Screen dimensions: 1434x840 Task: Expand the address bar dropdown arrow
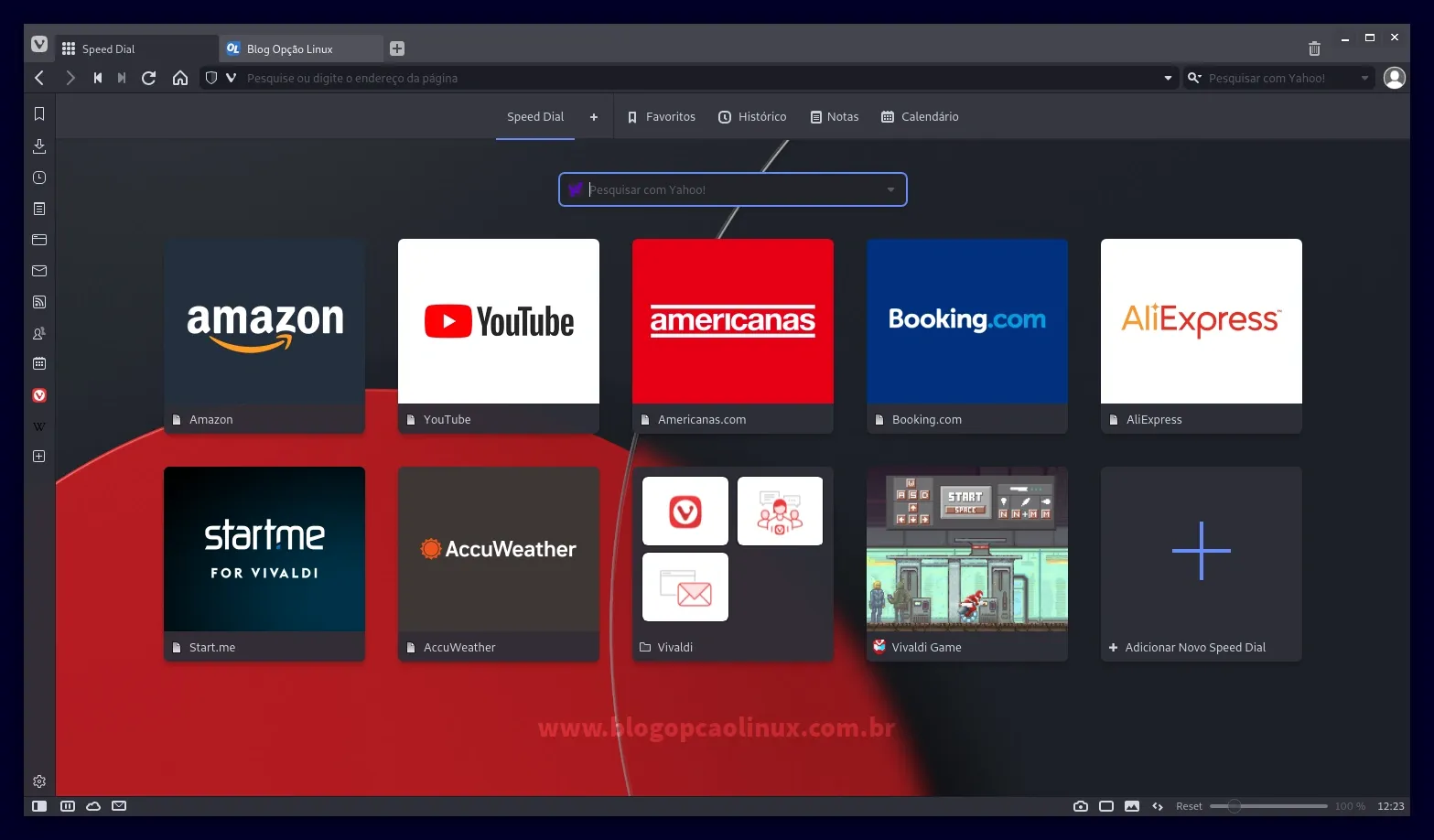pyautogui.click(x=1168, y=78)
